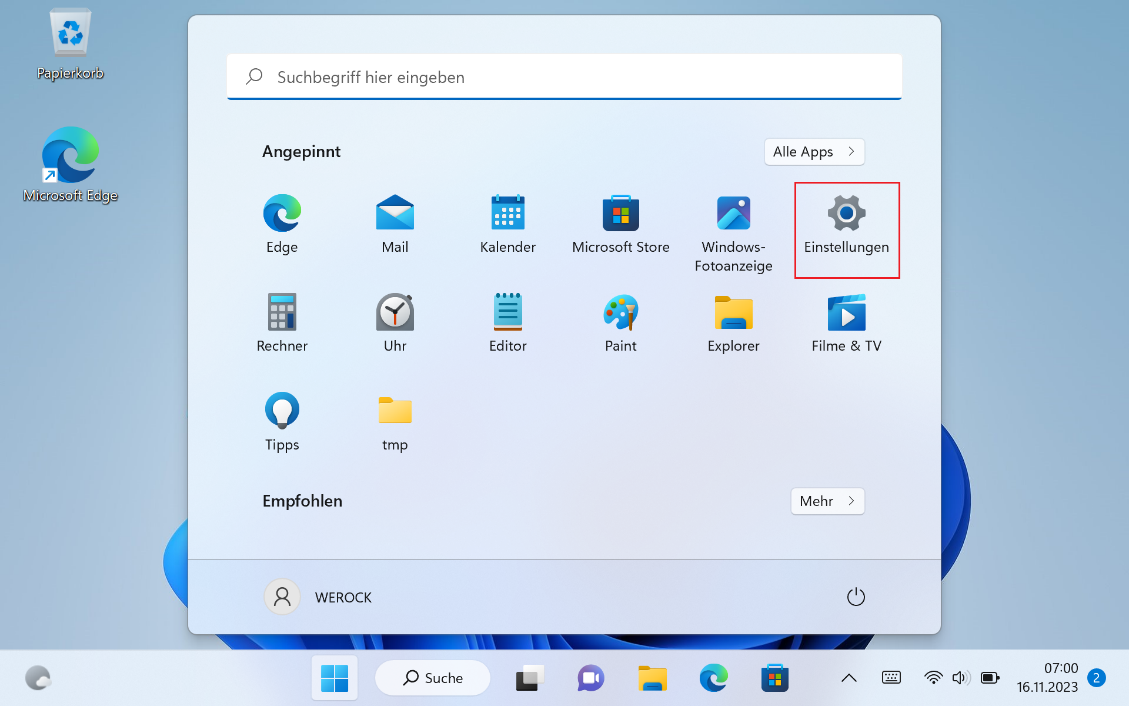Image resolution: width=1129 pixels, height=706 pixels.
Task: Click the power button in Start menu
Action: (855, 597)
